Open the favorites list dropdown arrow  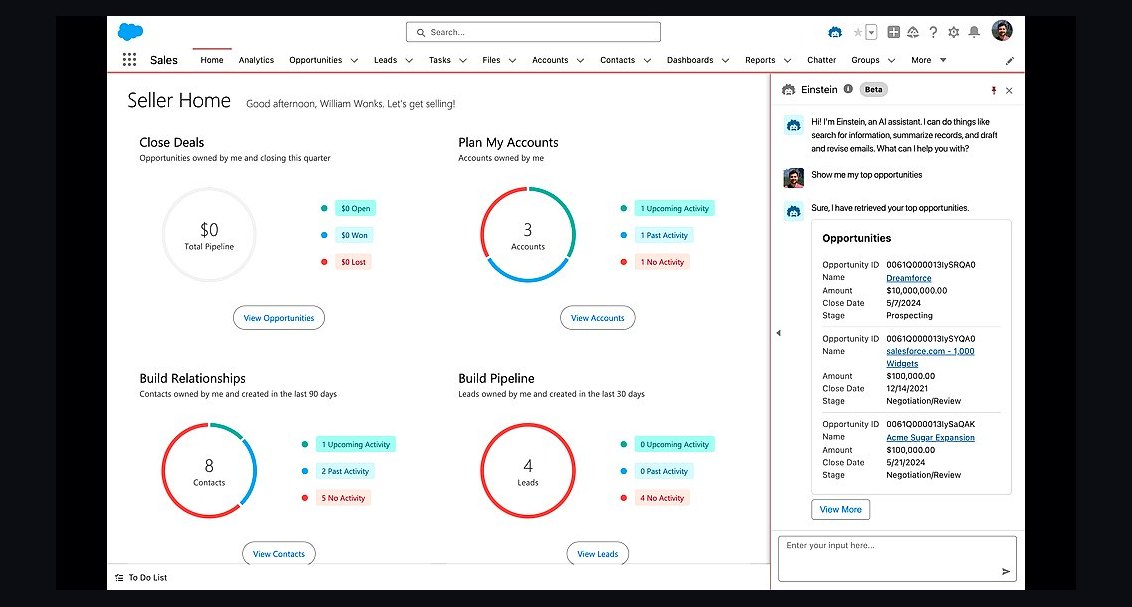tap(871, 32)
